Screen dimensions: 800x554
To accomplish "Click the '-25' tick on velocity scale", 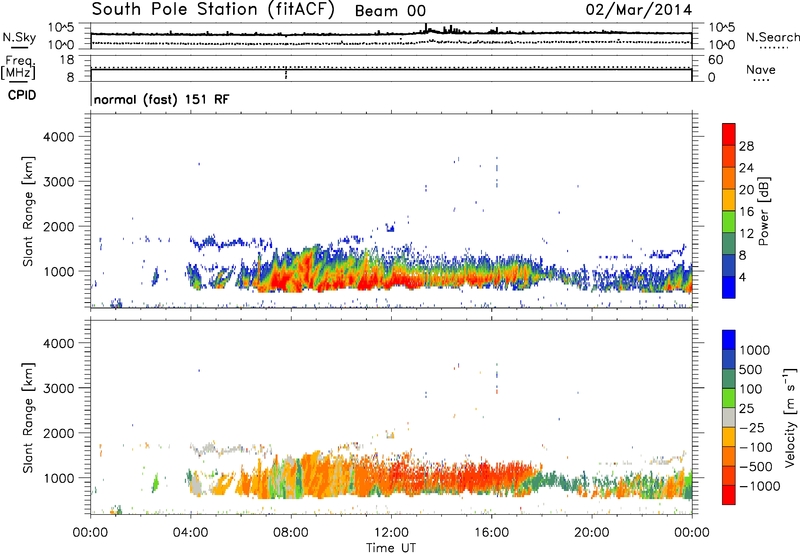I will 752,428.
